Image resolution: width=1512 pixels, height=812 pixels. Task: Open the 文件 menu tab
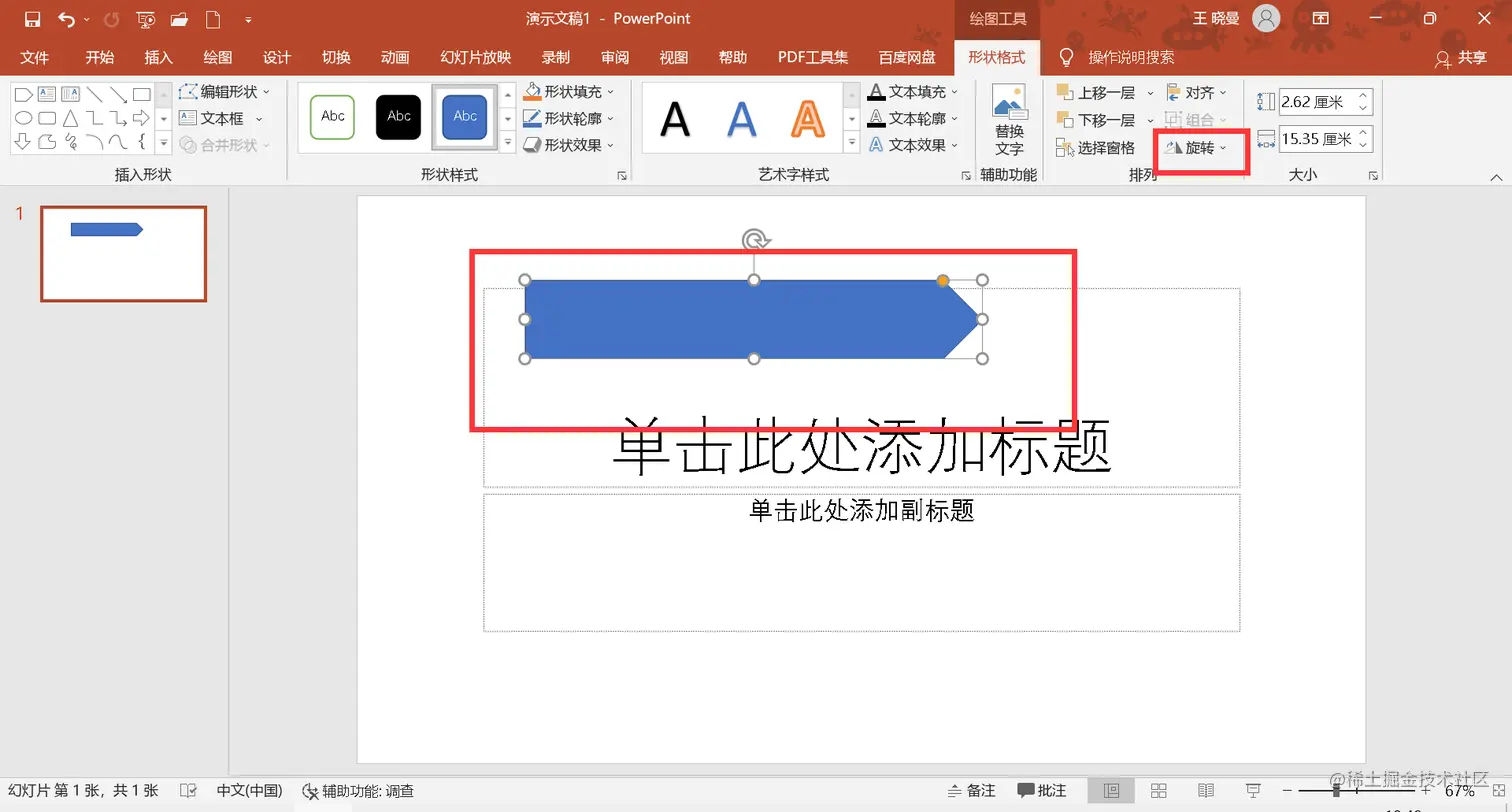coord(34,57)
